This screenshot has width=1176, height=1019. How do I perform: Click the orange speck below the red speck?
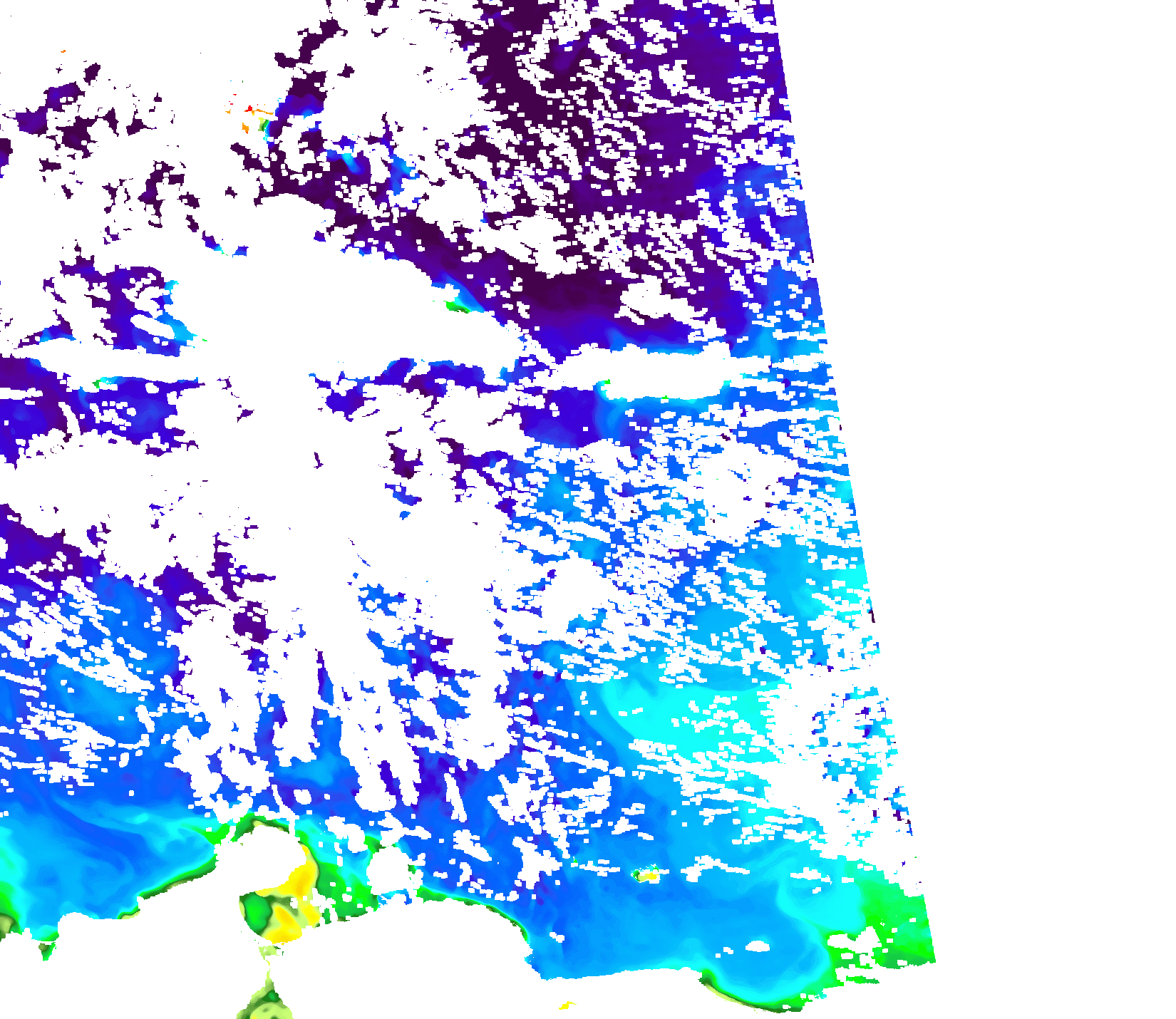[x=245, y=128]
